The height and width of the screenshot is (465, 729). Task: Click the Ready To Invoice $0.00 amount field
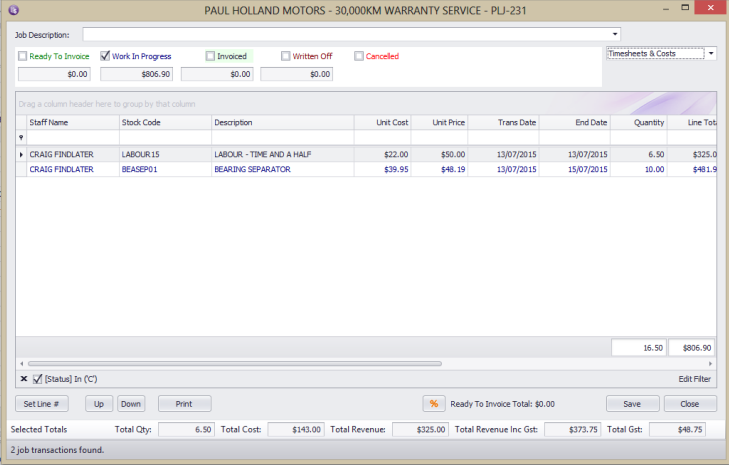tap(54, 74)
